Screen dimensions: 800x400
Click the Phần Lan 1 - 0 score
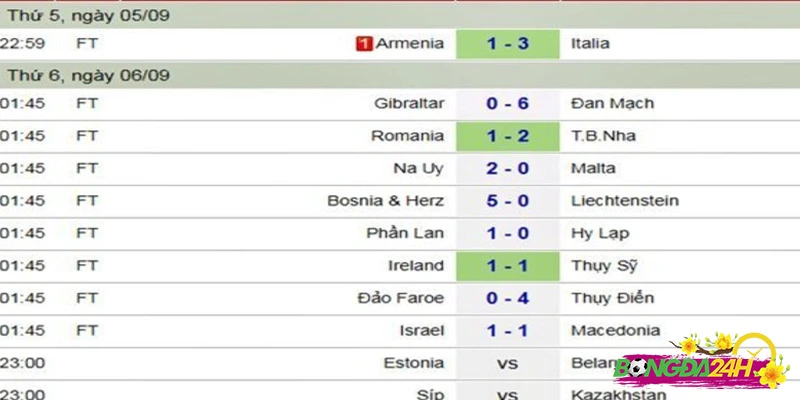508,234
